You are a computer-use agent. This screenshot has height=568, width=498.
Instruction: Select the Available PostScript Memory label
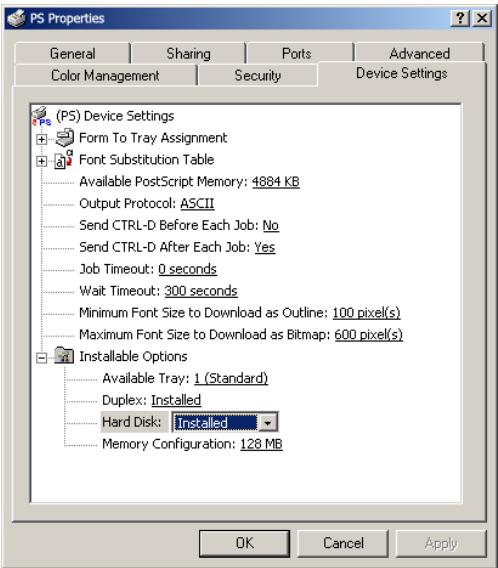[x=163, y=181]
